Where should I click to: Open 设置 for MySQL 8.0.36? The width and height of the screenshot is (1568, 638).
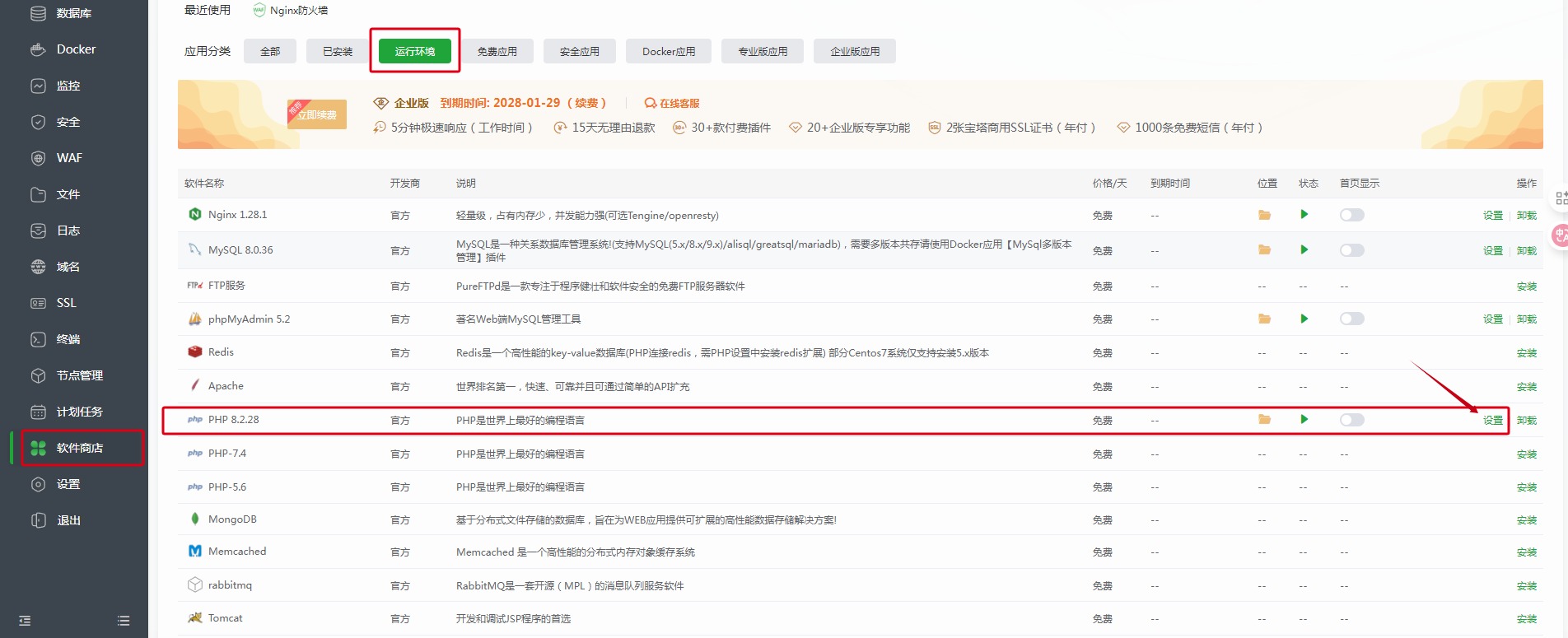[1493, 251]
